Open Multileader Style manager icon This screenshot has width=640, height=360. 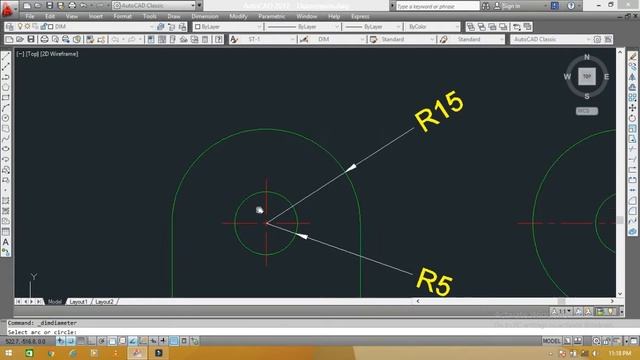pos(443,39)
